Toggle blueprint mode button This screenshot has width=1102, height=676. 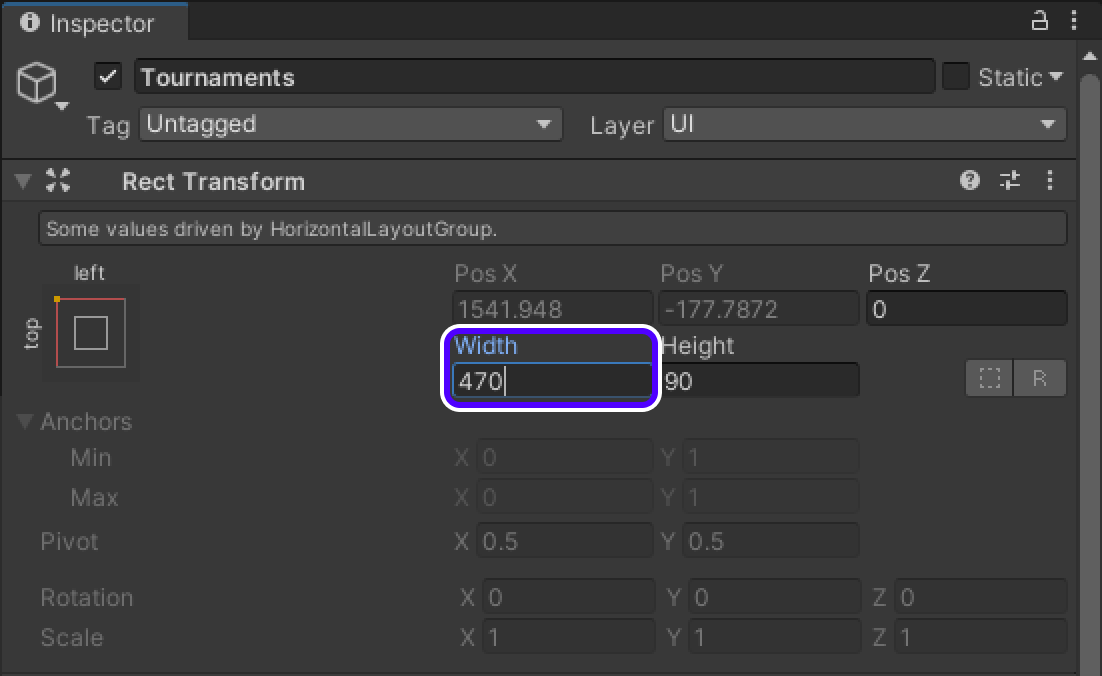[x=989, y=379]
